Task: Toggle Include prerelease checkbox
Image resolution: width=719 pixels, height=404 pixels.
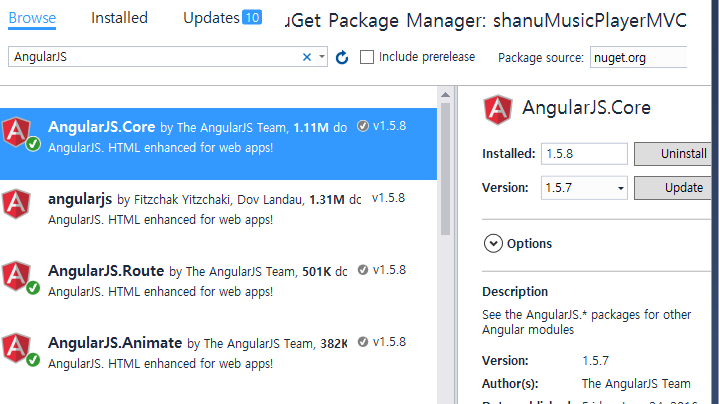Action: tap(367, 57)
